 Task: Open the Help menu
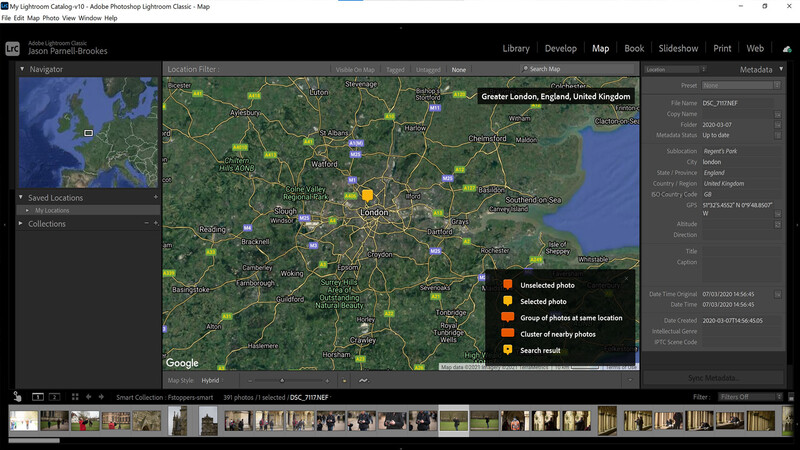pos(111,18)
